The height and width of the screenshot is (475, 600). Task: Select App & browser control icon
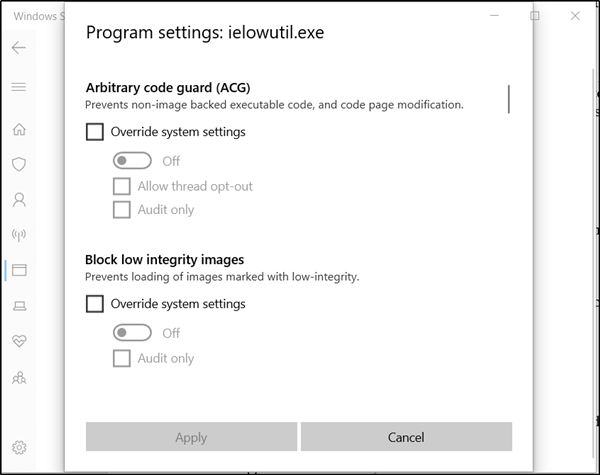(19, 270)
